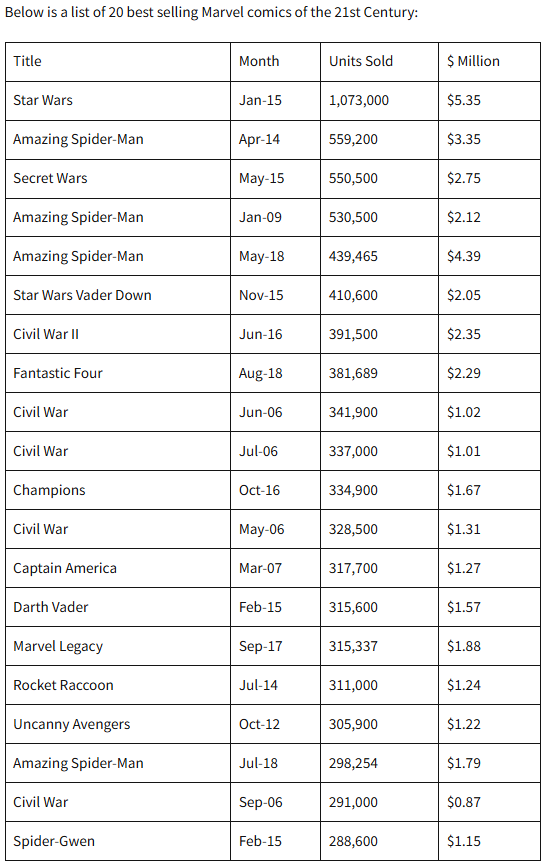This screenshot has width=544, height=865.
Task: Select the Star Wars title cell
Action: point(118,101)
